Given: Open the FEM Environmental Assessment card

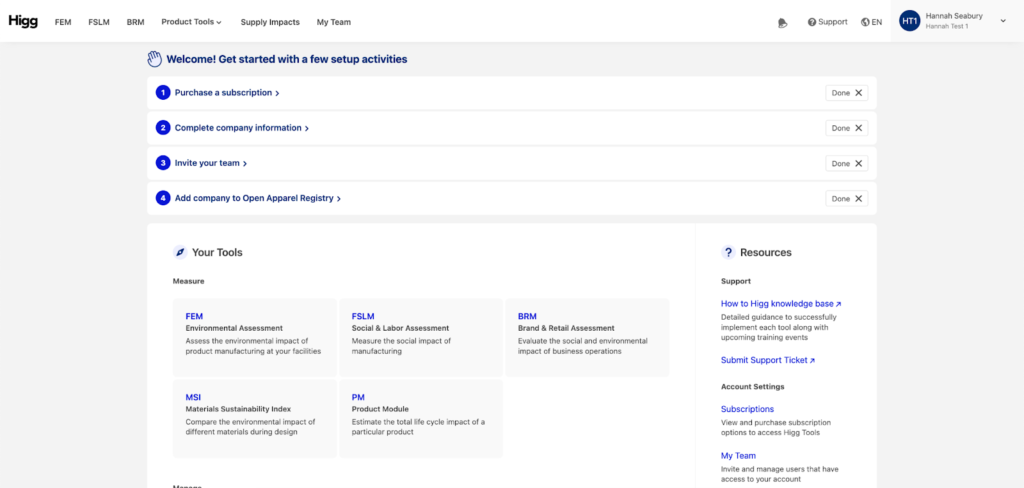Looking at the screenshot, I should coord(255,337).
